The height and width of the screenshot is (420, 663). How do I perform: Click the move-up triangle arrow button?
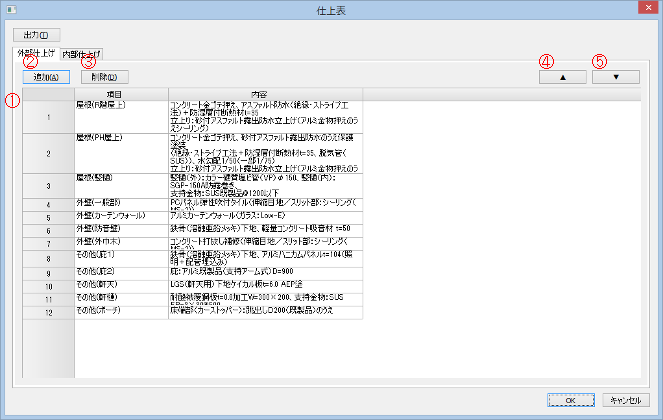560,76
